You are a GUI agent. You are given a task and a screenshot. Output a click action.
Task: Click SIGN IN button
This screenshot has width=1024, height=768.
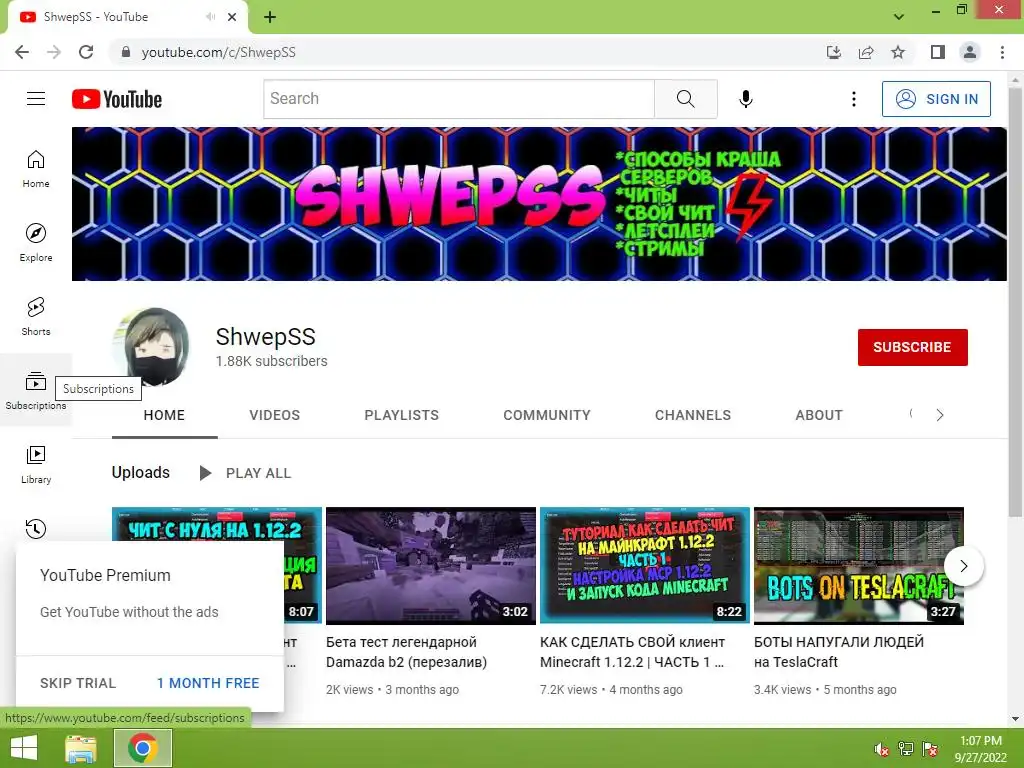[936, 99]
